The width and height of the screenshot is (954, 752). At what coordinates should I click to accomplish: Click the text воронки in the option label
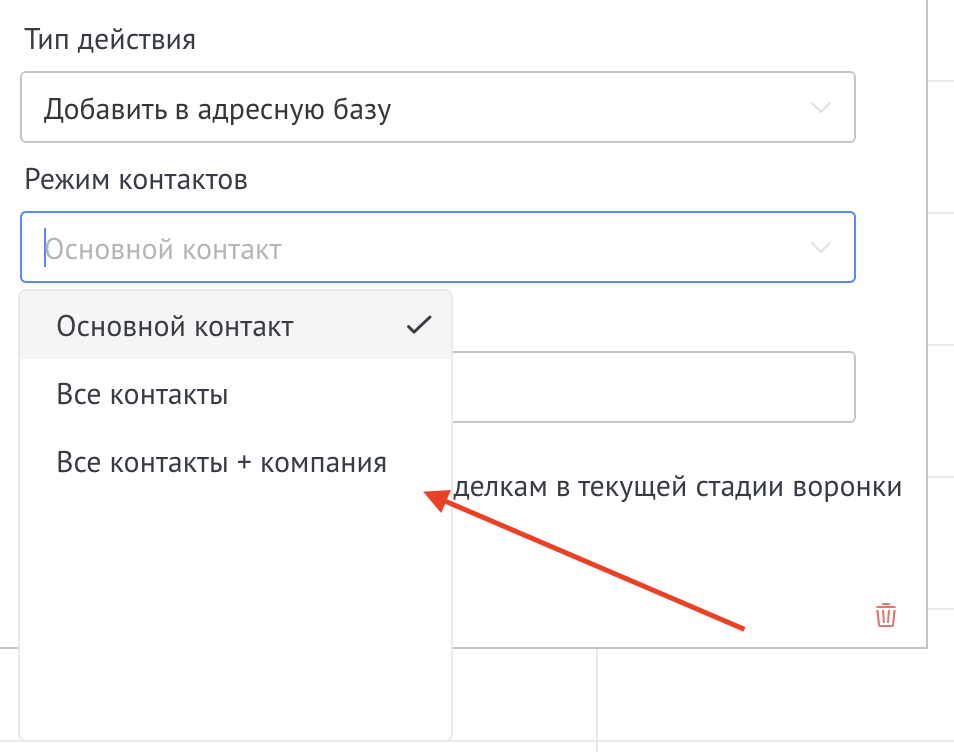tap(862, 487)
